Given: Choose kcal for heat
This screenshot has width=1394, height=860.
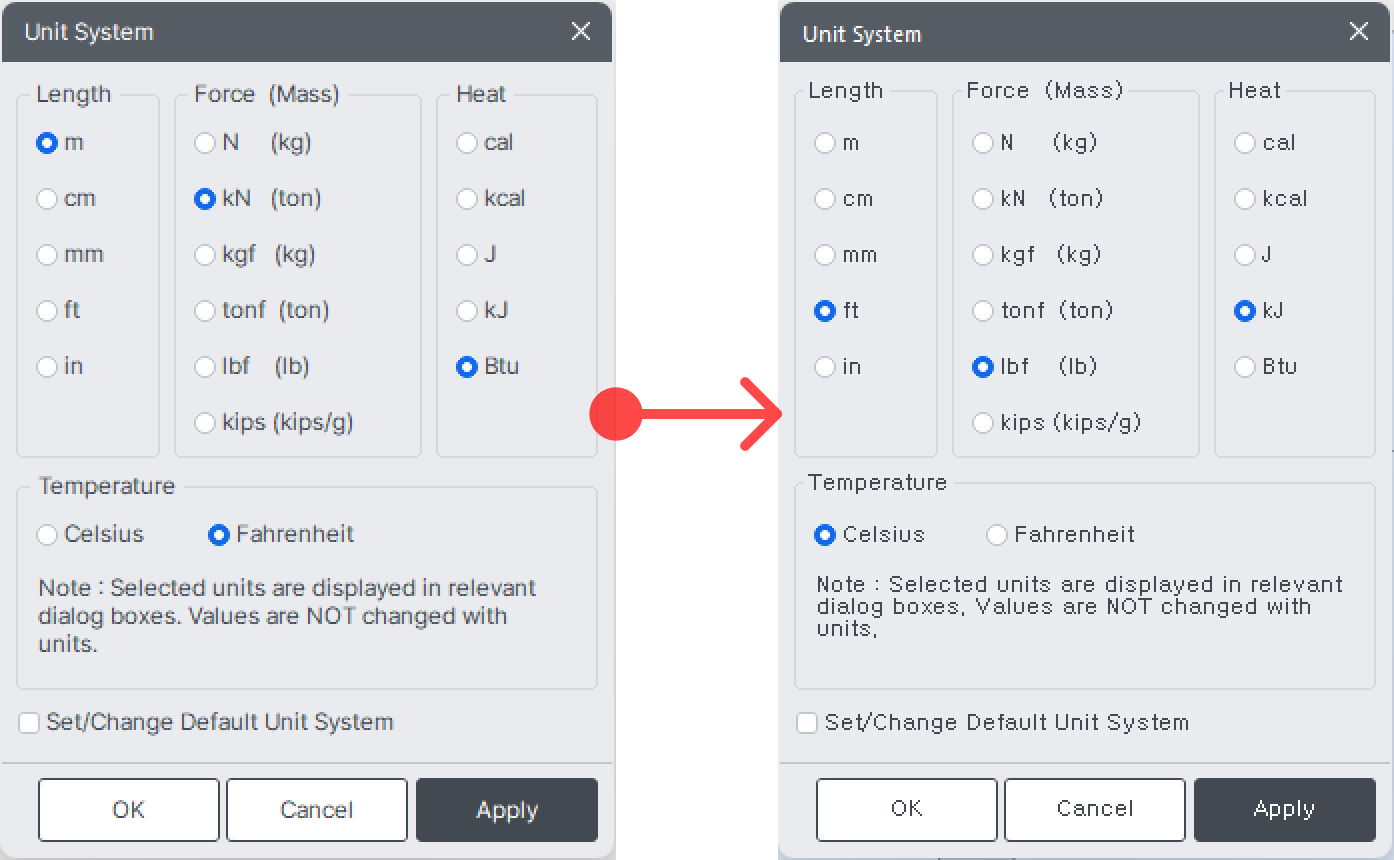Looking at the screenshot, I should coord(466,199).
